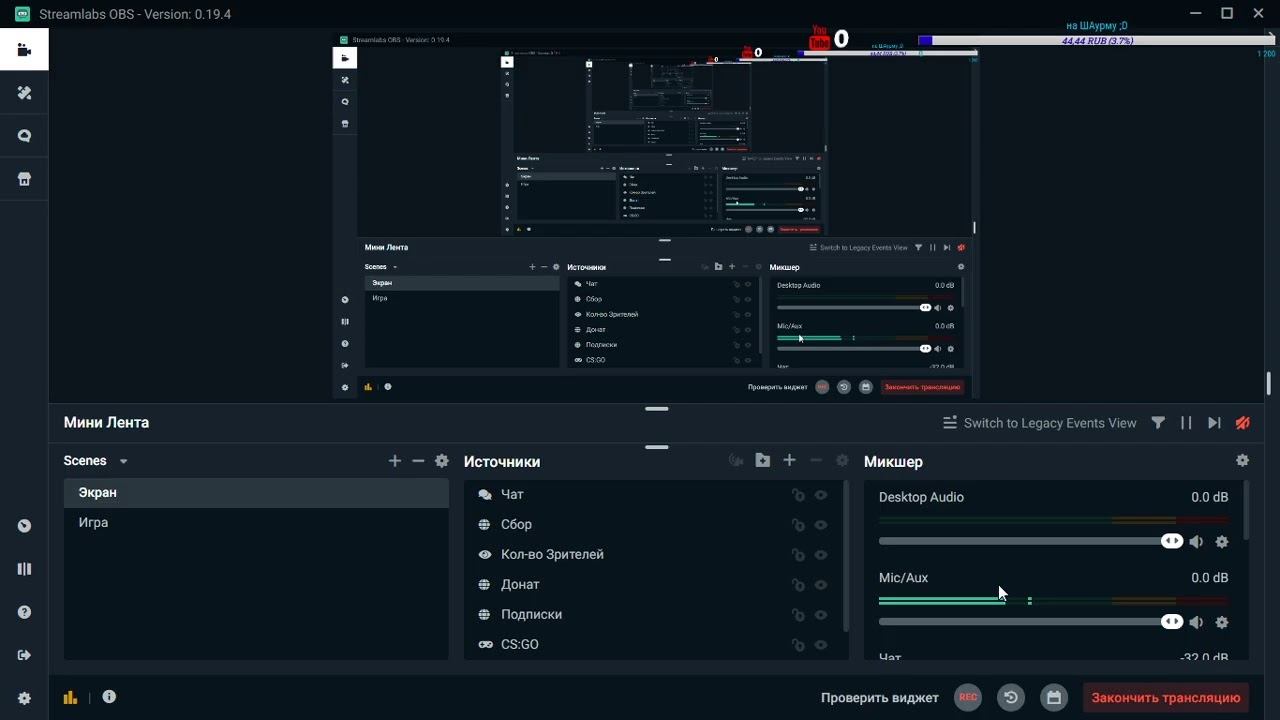Image resolution: width=1280 pixels, height=720 pixels.
Task: Lock the Чат source
Action: [798, 495]
